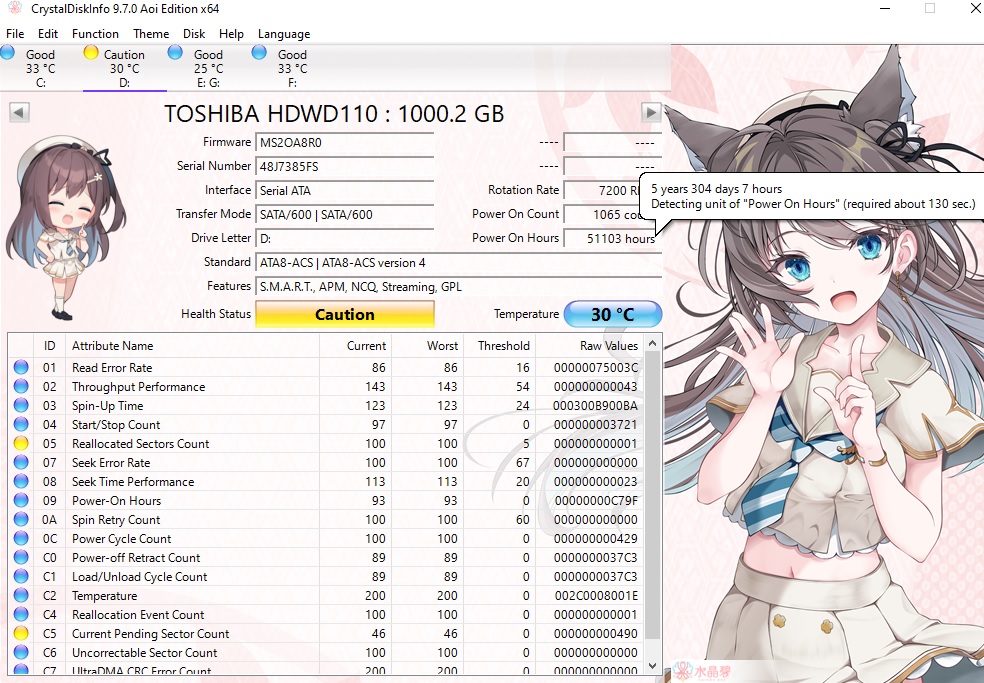Screen dimensions: 984x683
Task: Click the yellow orb for Current Pending Sector Count
Action: tap(21, 633)
